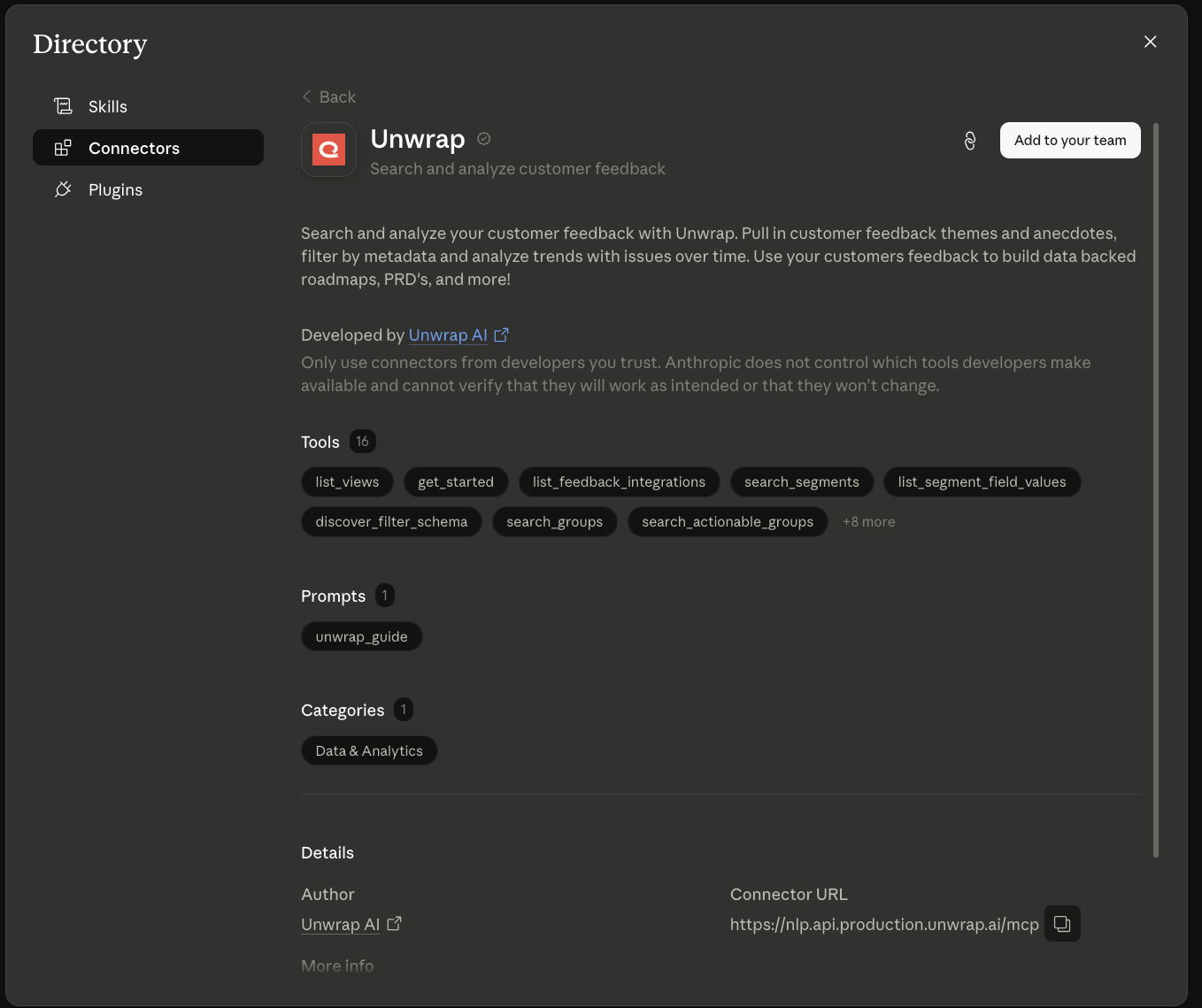Click the connector URL text

[x=884, y=925]
